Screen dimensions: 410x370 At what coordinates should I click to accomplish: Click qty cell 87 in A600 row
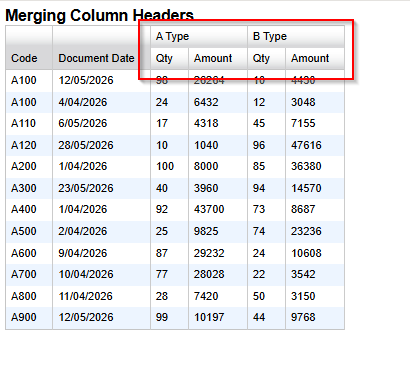pos(169,253)
